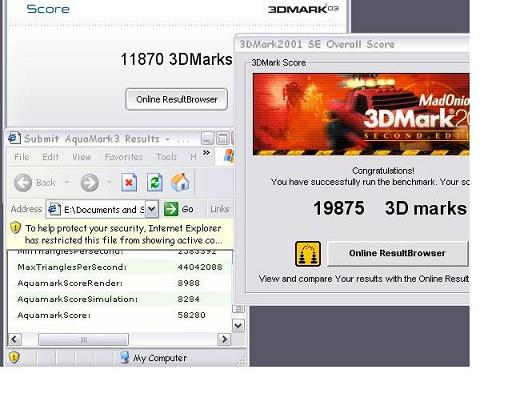This screenshot has width=512, height=410.
Task: Click the Back arrow in Internet Explorer
Action: coord(23,183)
